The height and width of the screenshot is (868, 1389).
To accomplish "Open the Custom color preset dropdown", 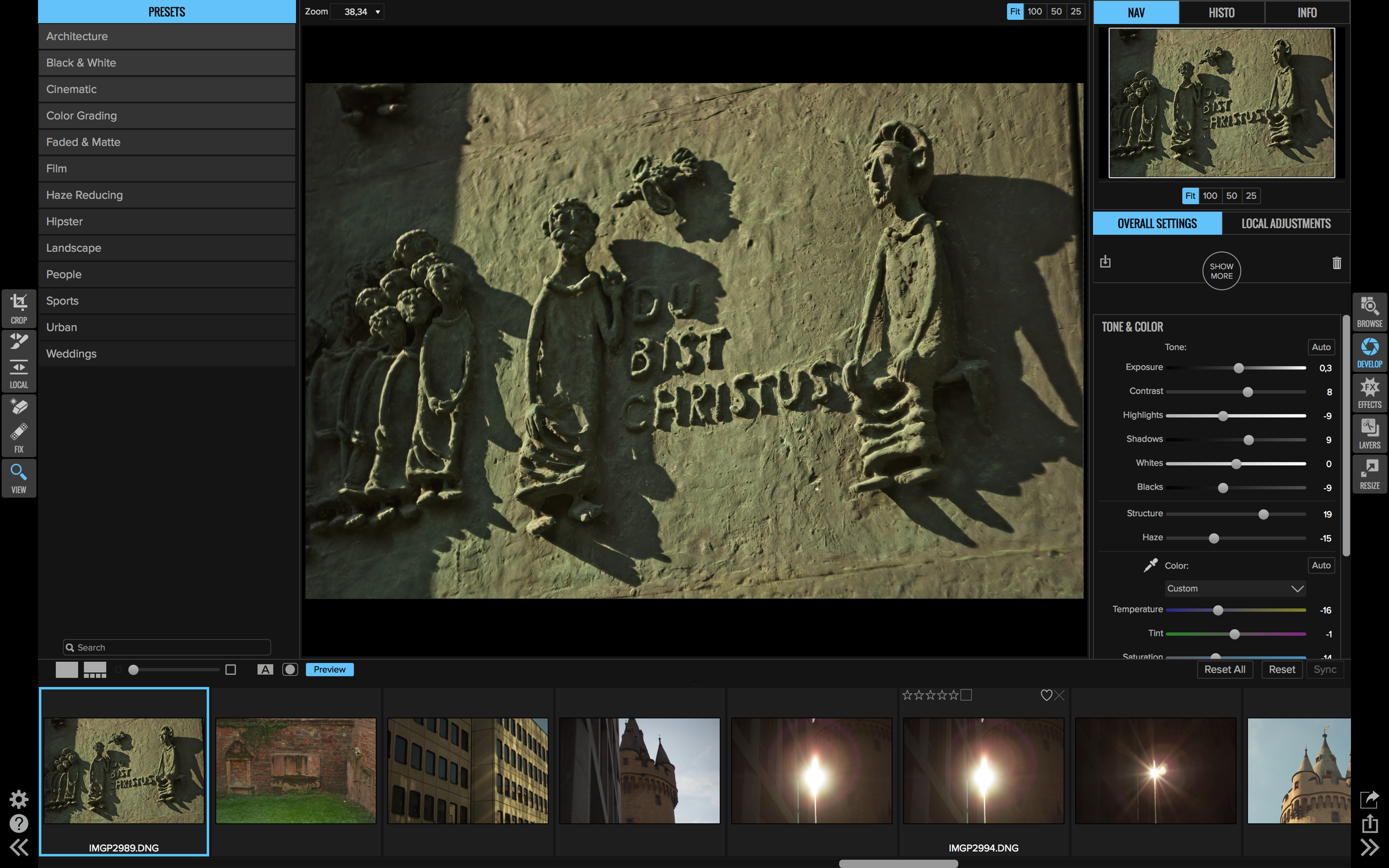I will (x=1235, y=588).
